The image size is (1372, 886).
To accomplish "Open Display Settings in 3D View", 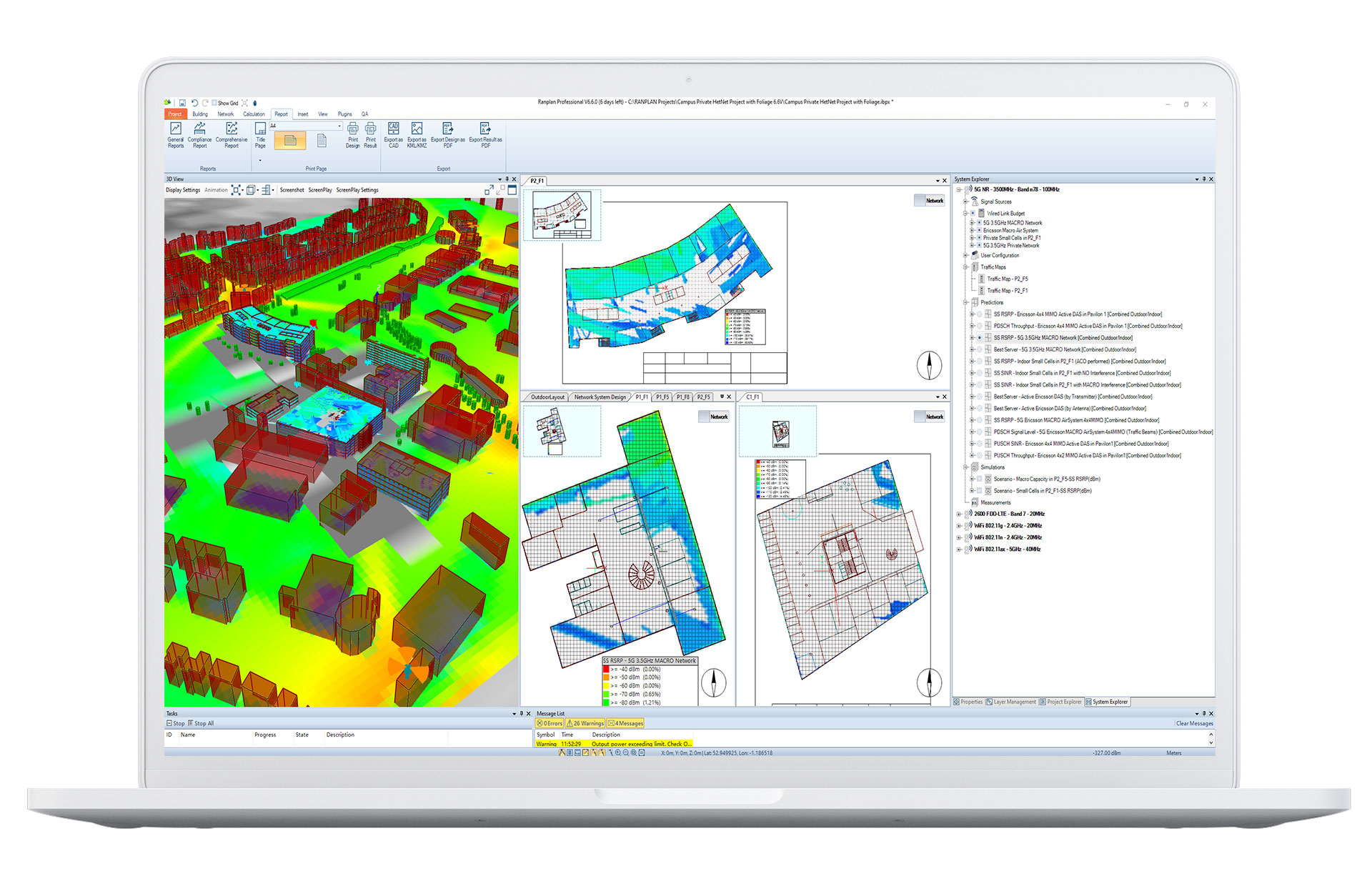I will tap(183, 190).
